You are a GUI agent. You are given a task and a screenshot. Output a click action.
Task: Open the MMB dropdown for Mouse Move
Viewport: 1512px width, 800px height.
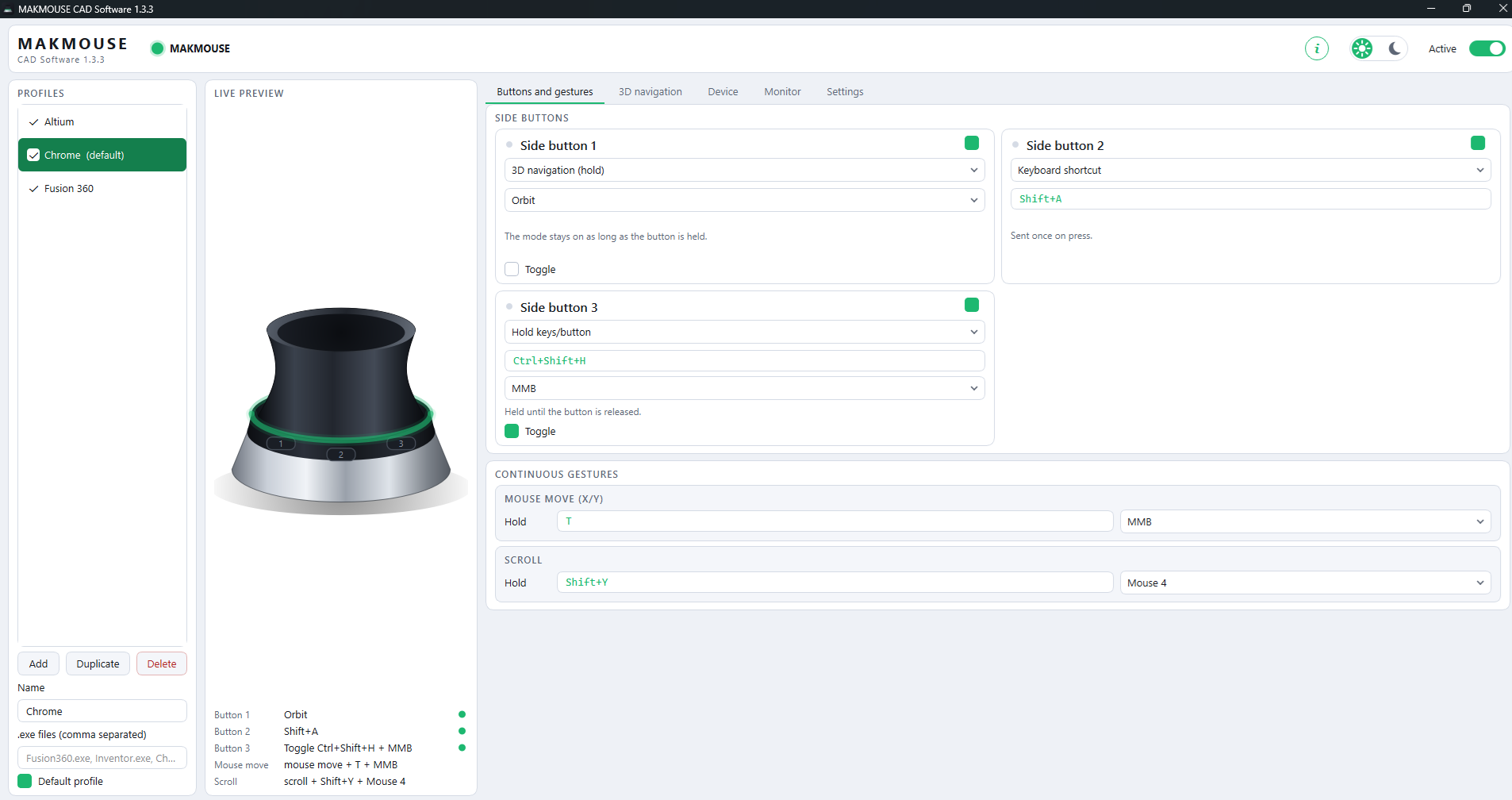(x=1305, y=521)
